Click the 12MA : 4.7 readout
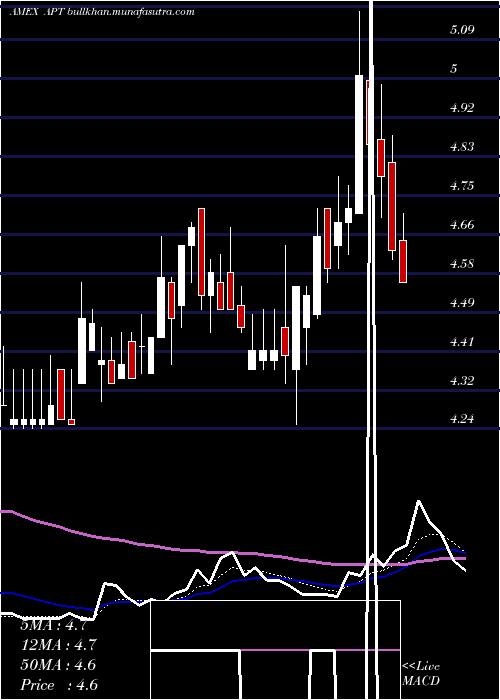Screen dimensions: 500x700 [x=58, y=645]
